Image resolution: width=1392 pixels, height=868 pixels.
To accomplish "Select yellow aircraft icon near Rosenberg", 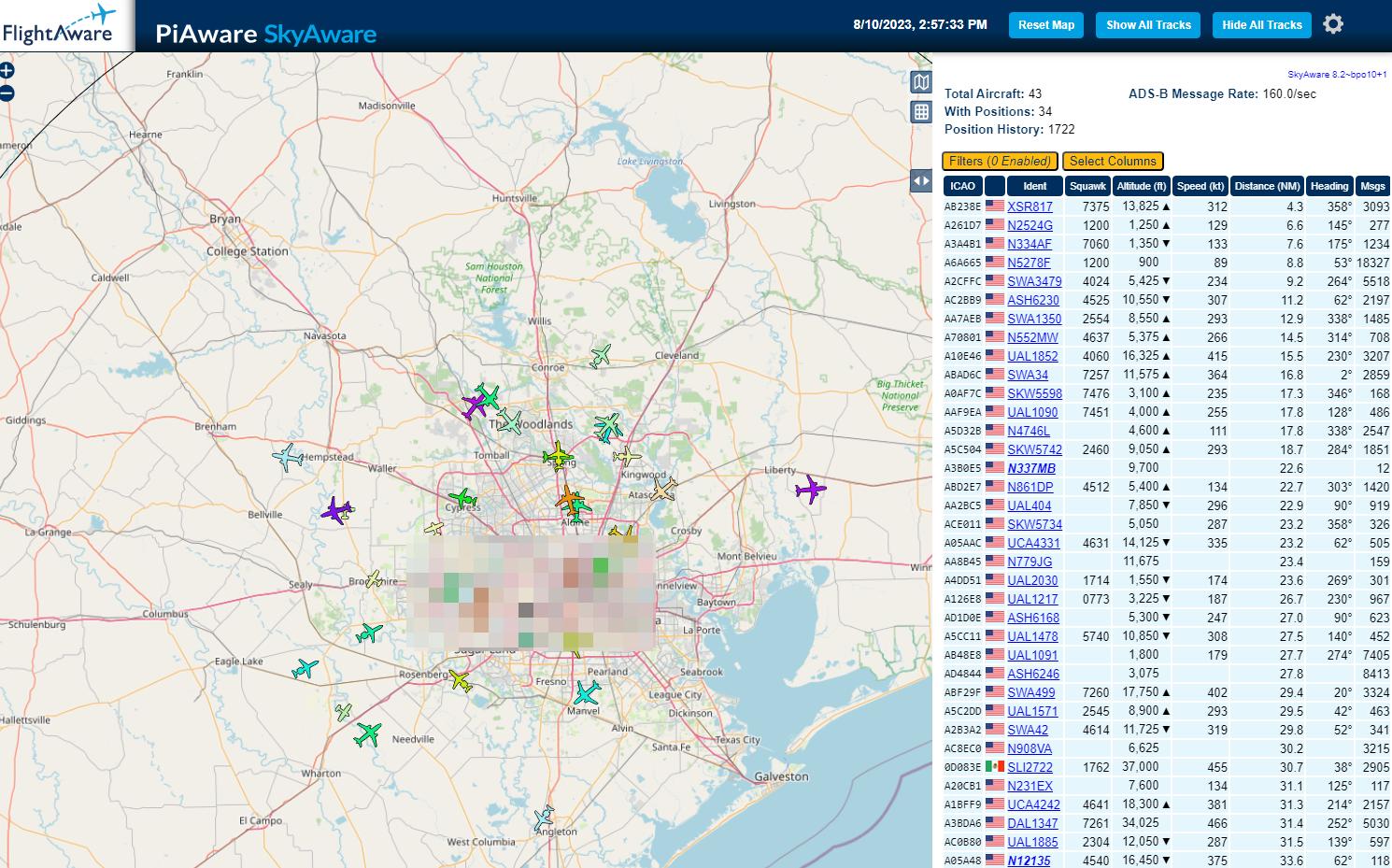I will point(460,680).
